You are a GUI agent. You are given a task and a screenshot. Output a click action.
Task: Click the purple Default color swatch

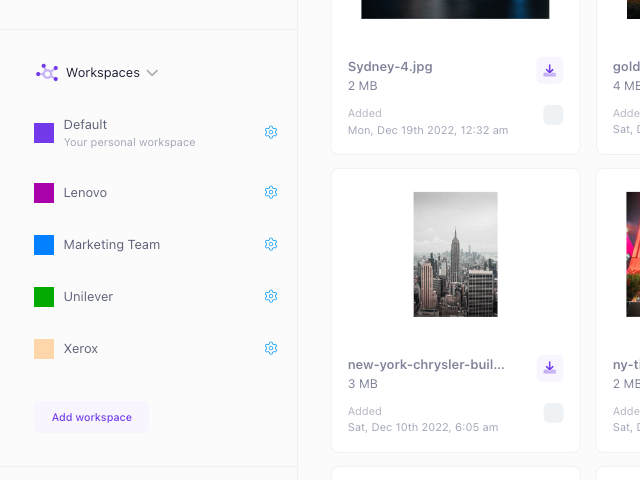(x=44, y=133)
